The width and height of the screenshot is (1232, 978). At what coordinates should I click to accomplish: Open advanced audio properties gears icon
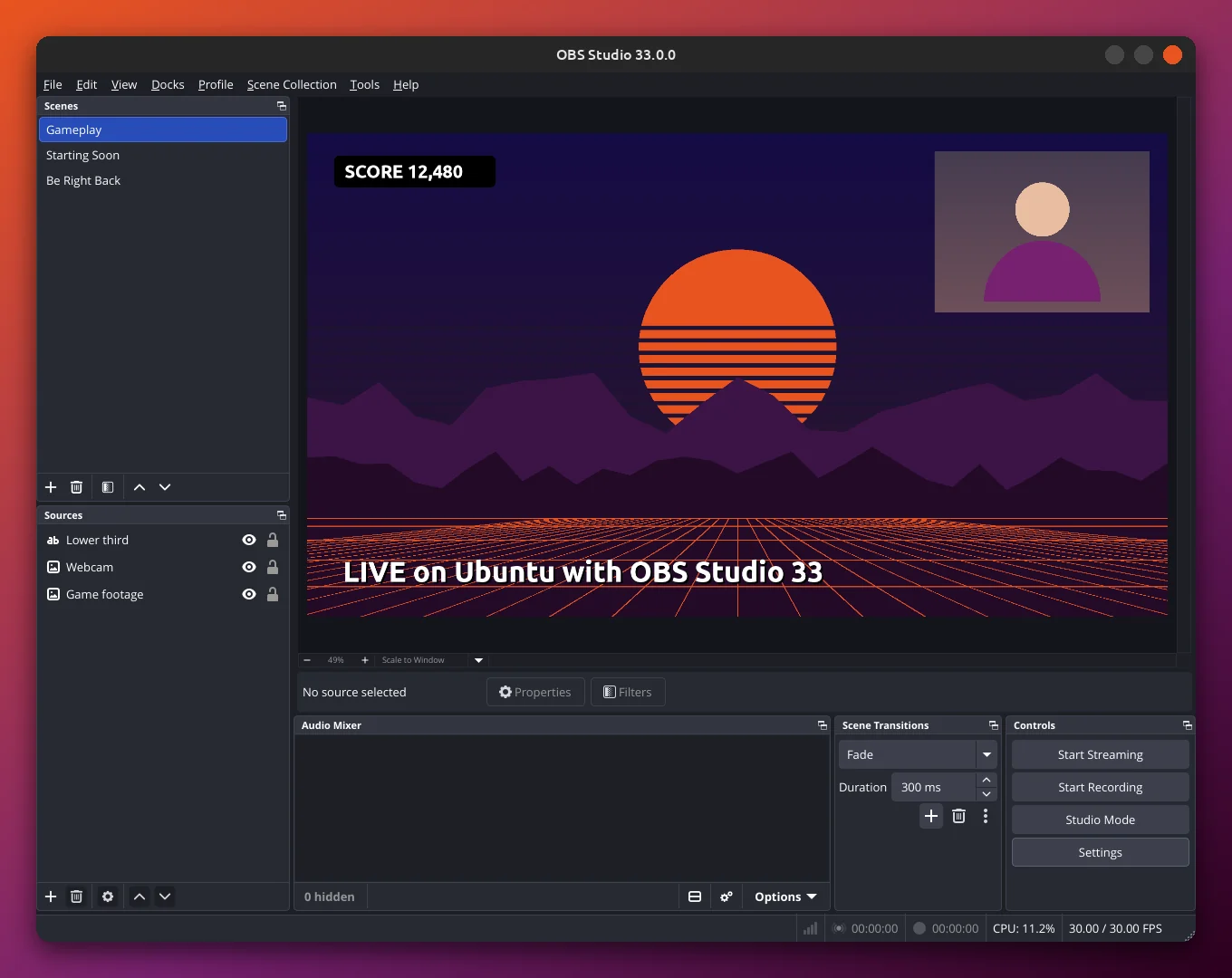click(x=727, y=896)
